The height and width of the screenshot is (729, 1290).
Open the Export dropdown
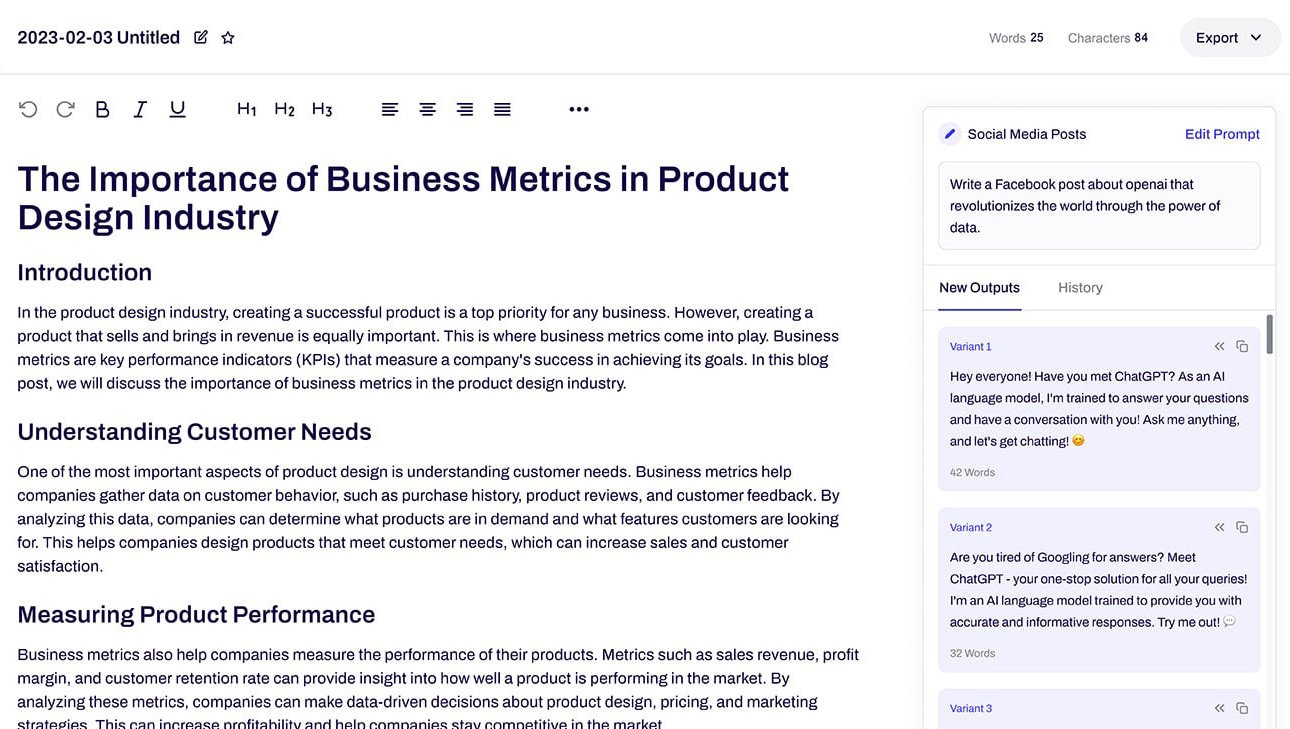pyautogui.click(x=1230, y=38)
